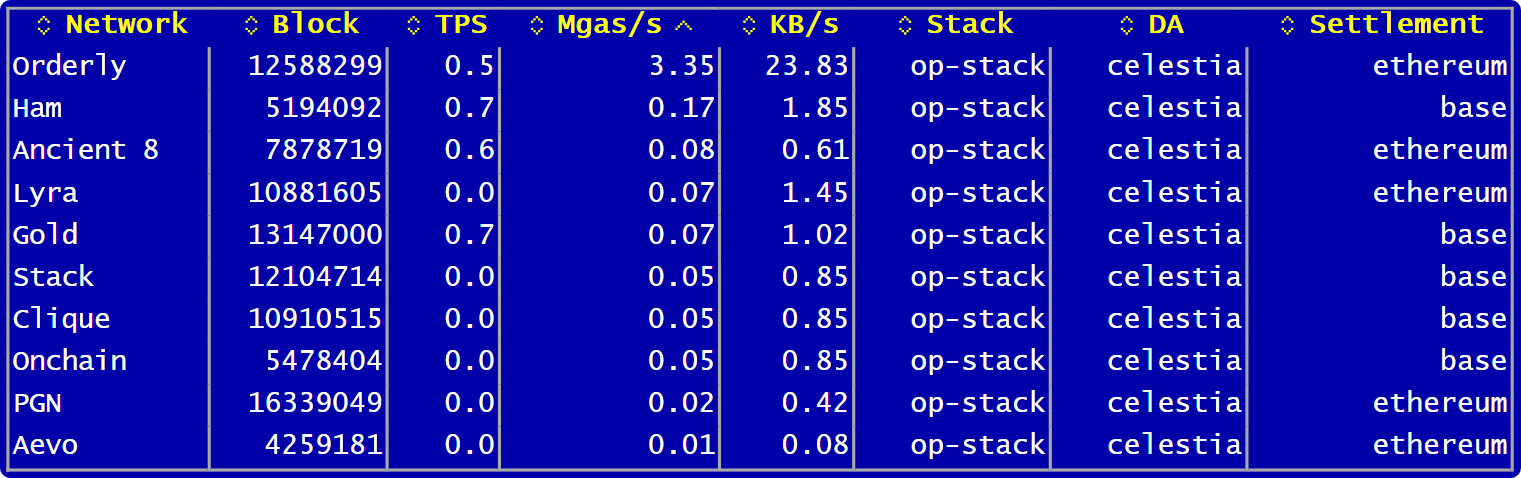Click the 0.08 KB/s value in Aevo row
The image size is (1521, 478).
pos(816,444)
